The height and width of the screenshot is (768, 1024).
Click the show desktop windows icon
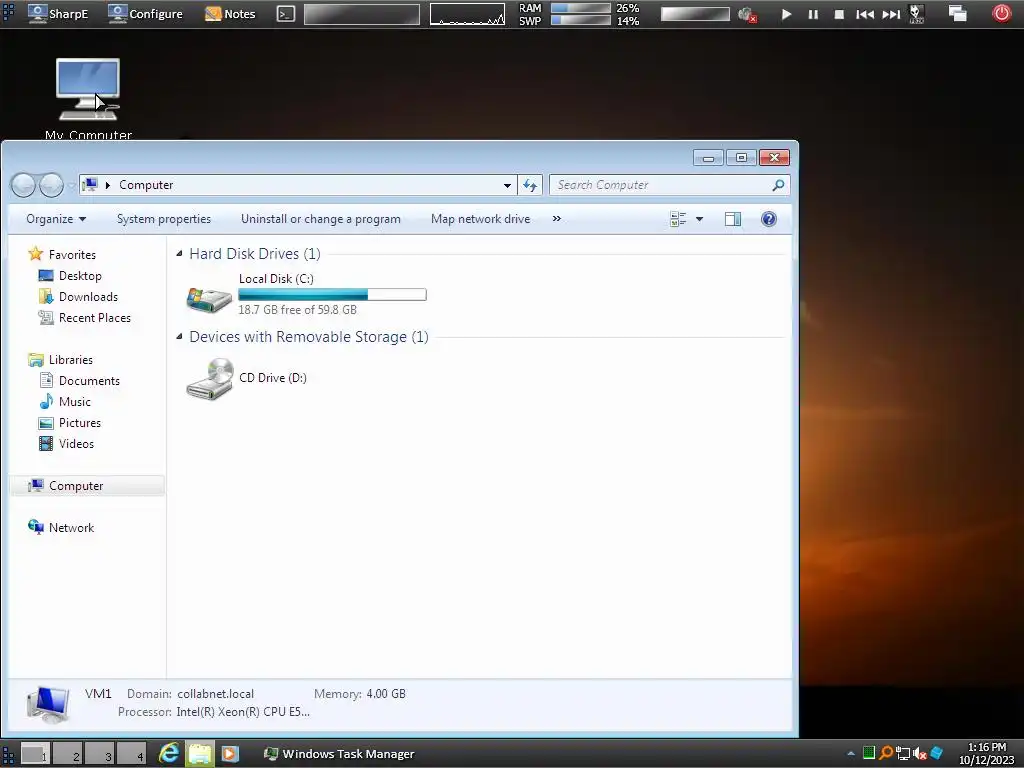point(957,13)
